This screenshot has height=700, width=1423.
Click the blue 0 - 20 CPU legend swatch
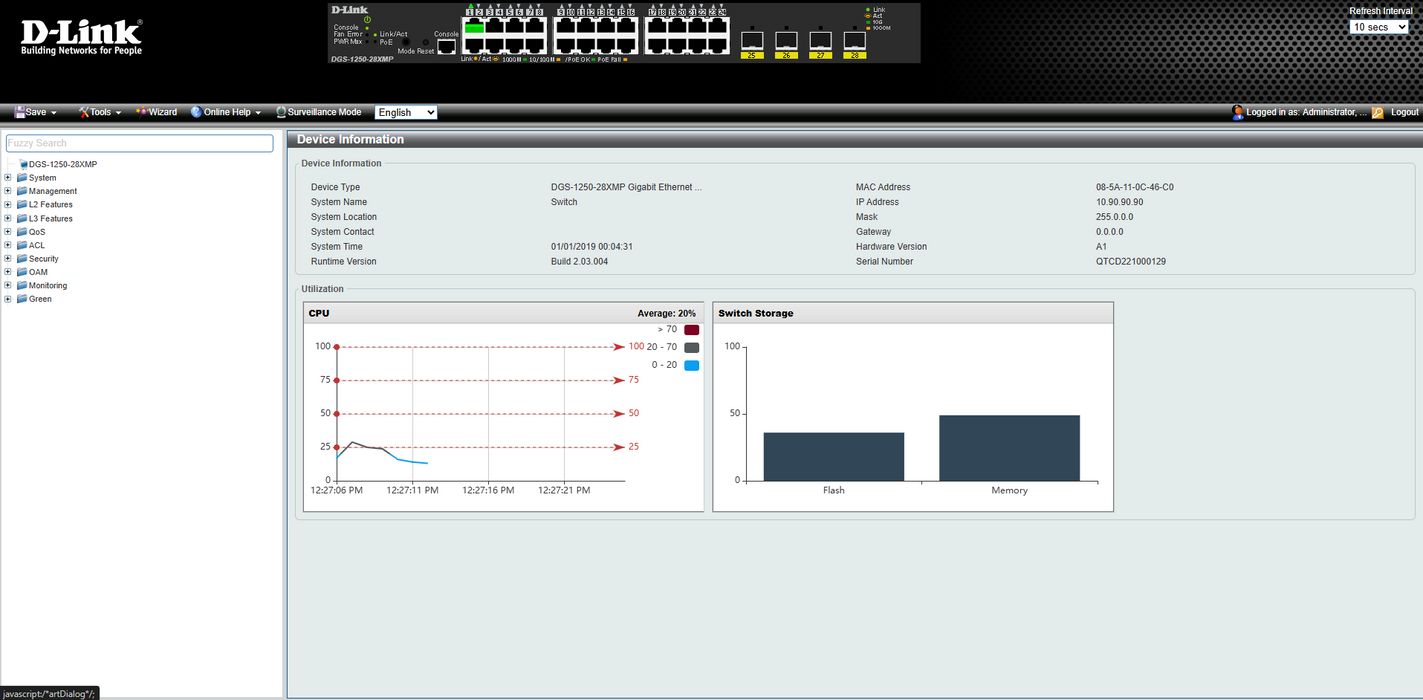[691, 366]
